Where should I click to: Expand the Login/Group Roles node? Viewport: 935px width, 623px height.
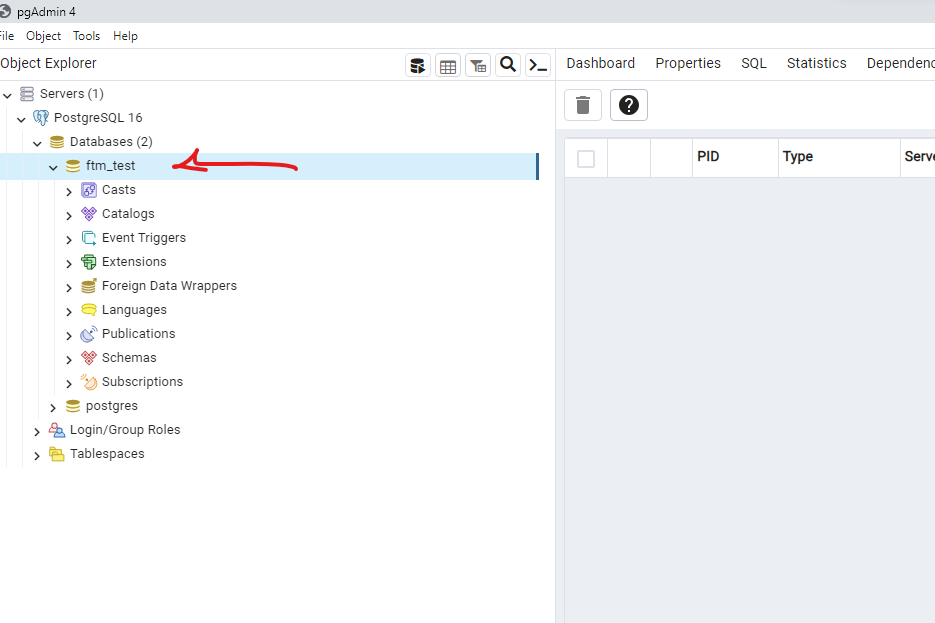(38, 432)
